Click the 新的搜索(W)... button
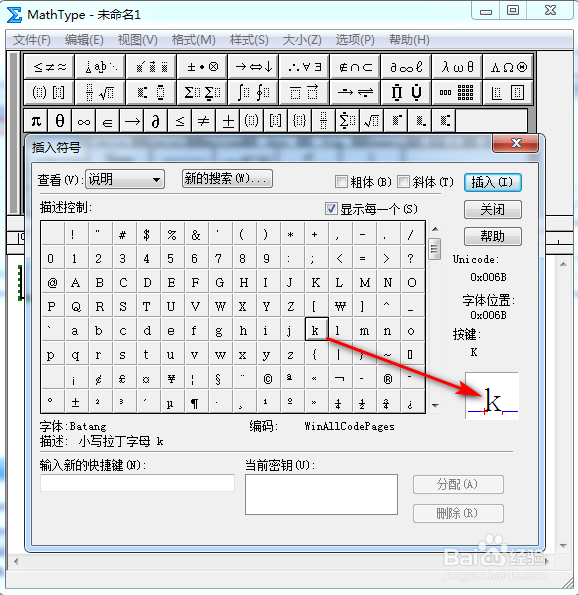The height and width of the screenshot is (595, 578). pos(227,179)
